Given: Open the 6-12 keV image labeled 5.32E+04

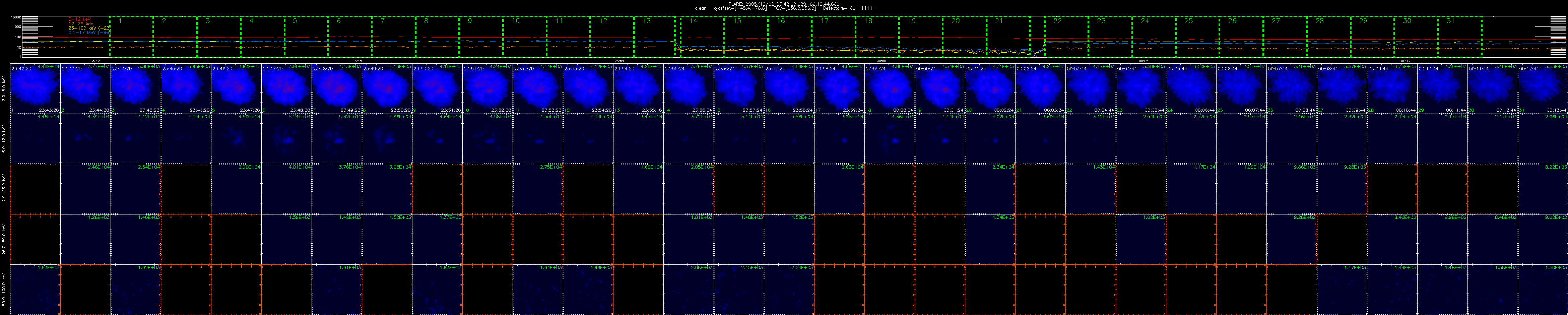Looking at the screenshot, I should pos(337,139).
